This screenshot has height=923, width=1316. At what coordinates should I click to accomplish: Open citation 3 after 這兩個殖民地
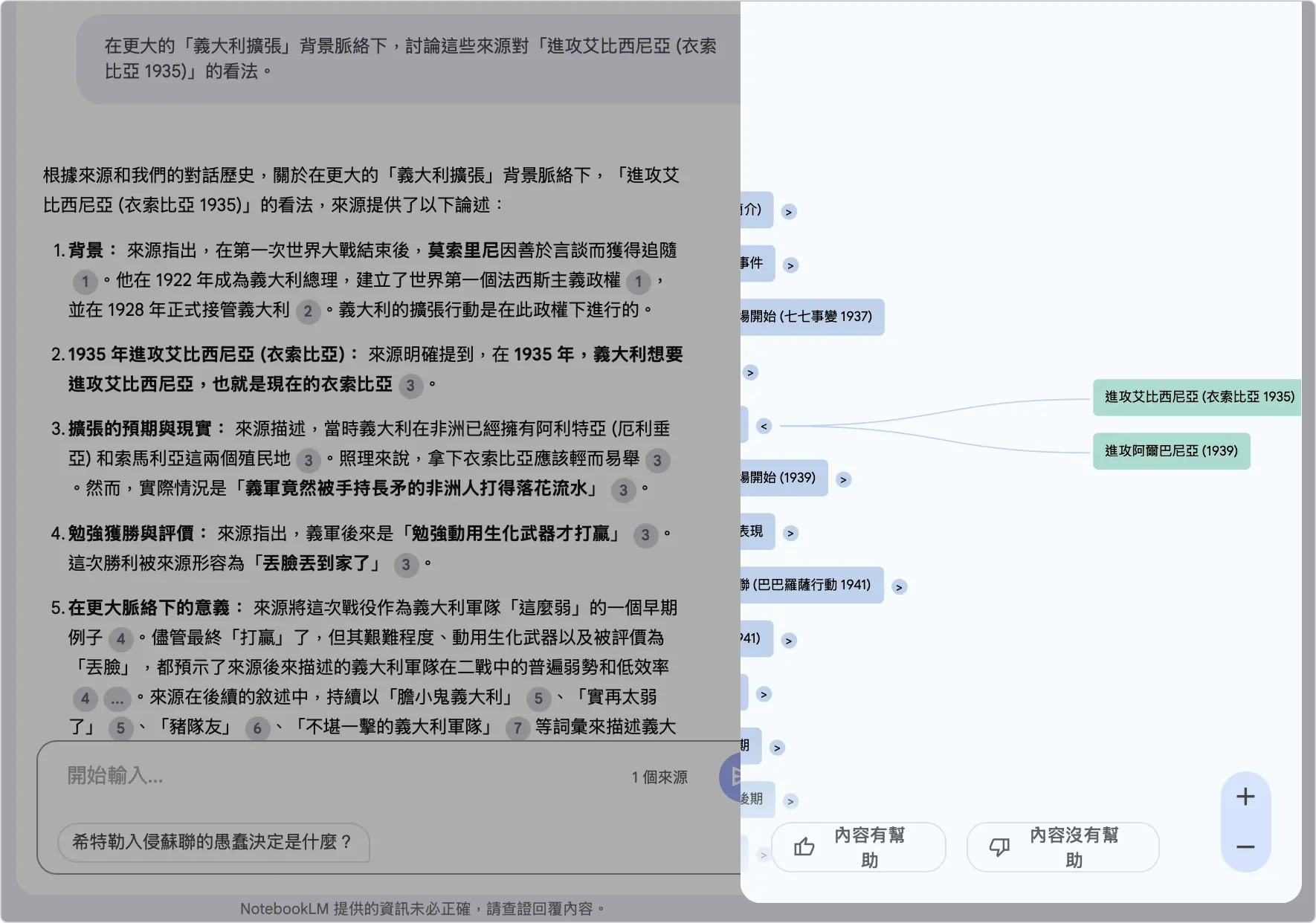click(309, 461)
